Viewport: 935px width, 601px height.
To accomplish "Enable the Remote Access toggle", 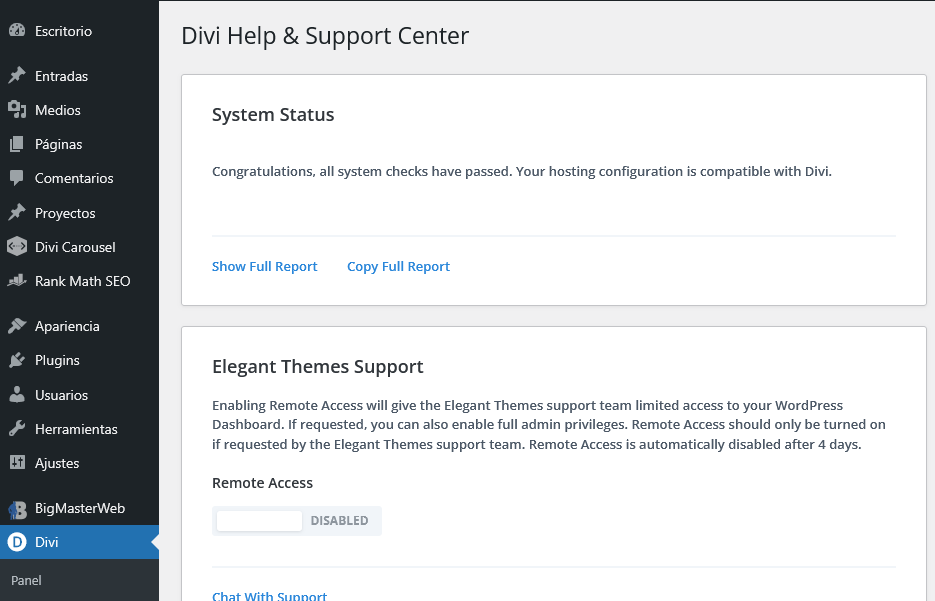I will tap(296, 521).
